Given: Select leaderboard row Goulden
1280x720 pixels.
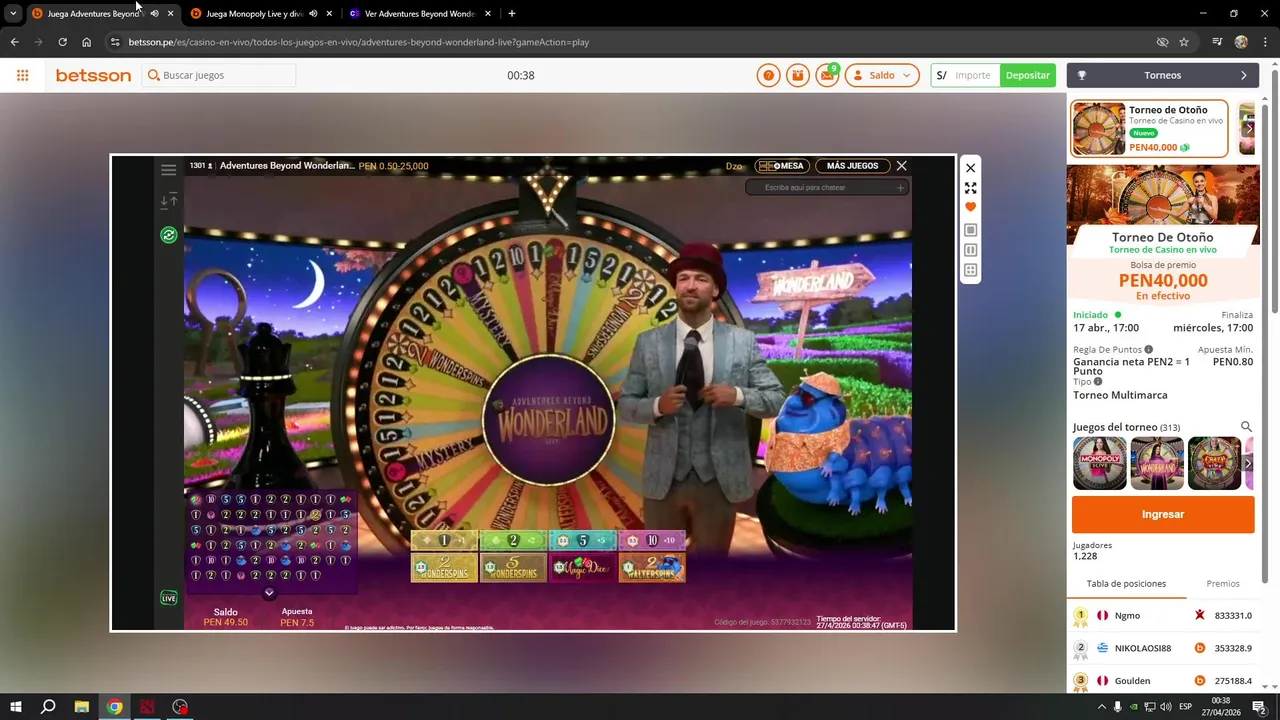Looking at the screenshot, I should click(x=1163, y=680).
